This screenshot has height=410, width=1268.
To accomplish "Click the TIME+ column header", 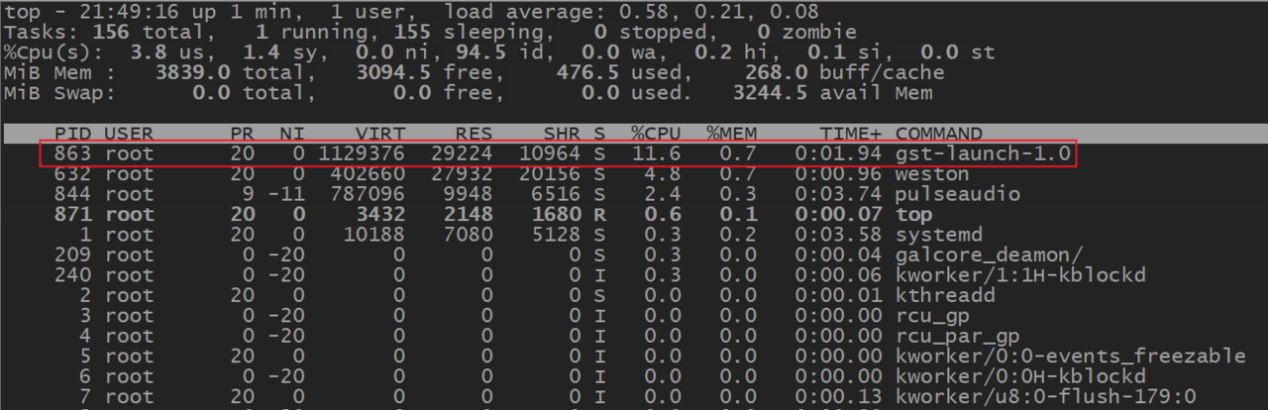I will pyautogui.click(x=851, y=133).
